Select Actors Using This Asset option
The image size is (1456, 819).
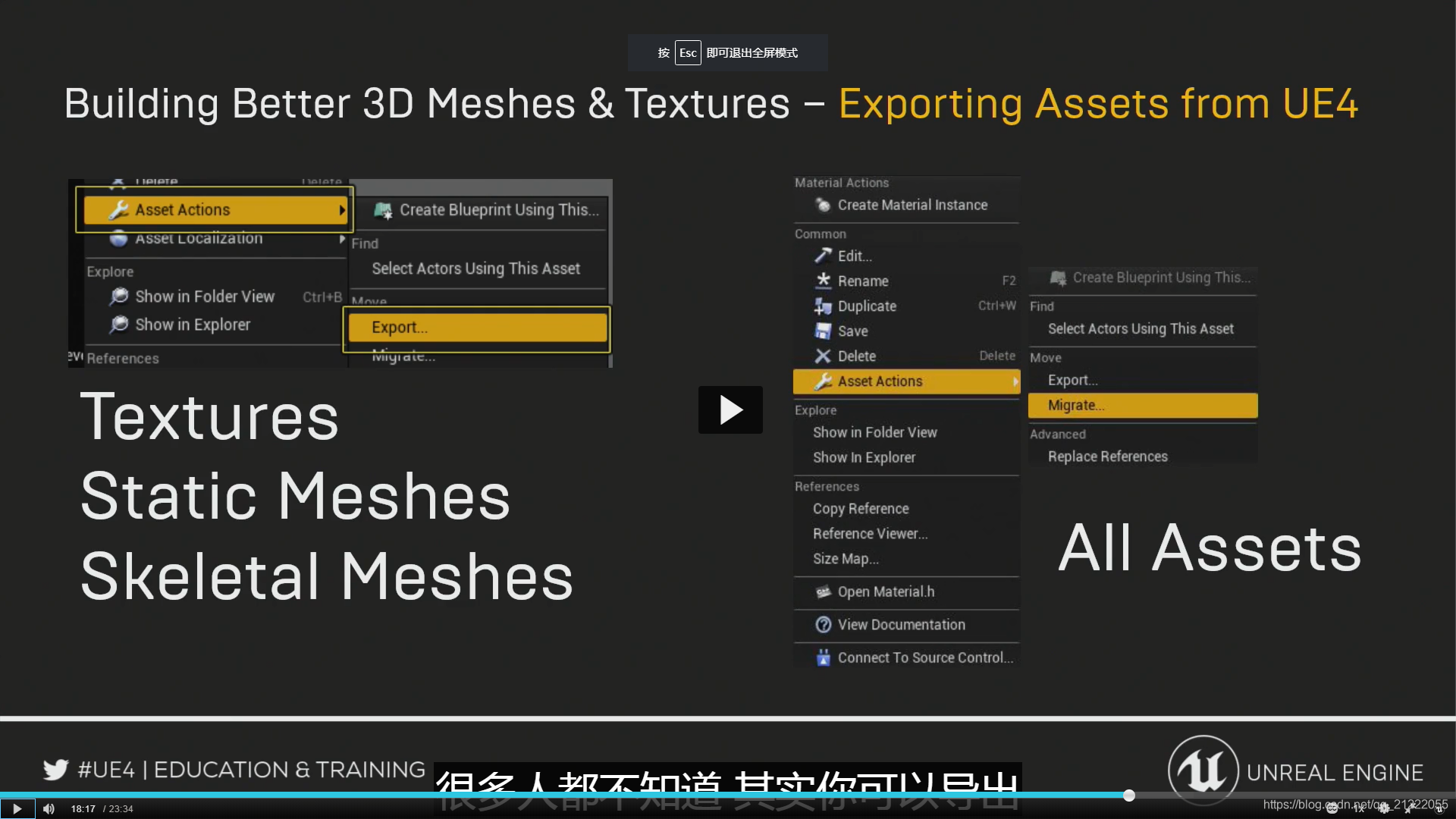[477, 267]
